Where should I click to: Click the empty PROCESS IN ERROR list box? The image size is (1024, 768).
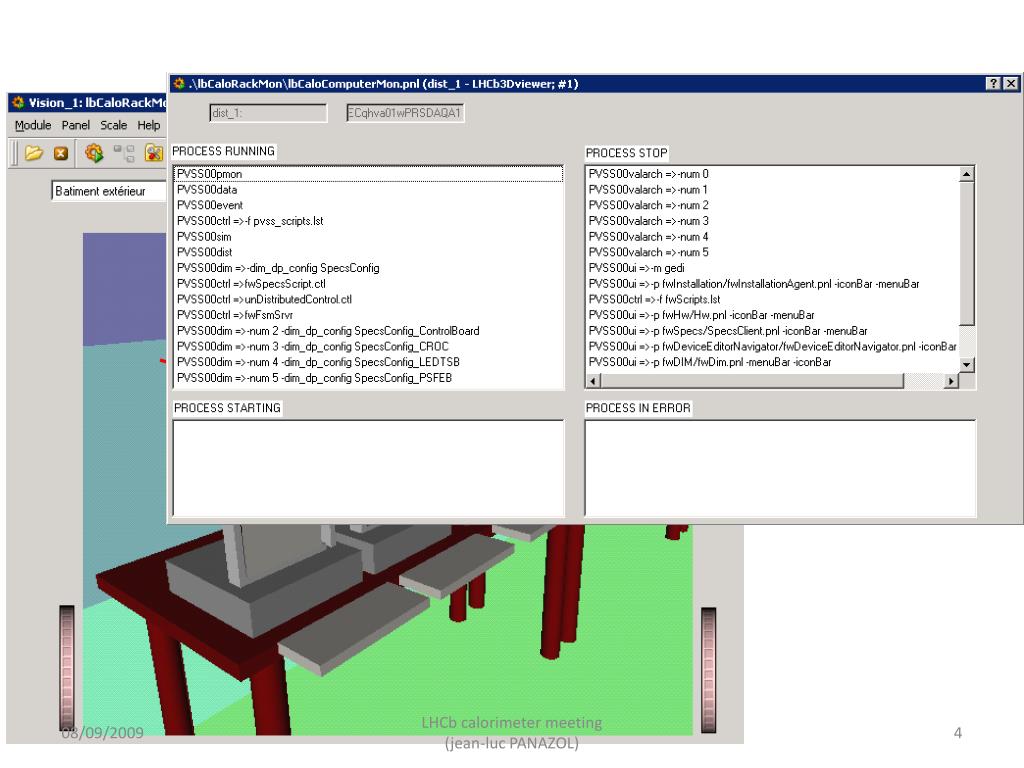pyautogui.click(x=780, y=468)
